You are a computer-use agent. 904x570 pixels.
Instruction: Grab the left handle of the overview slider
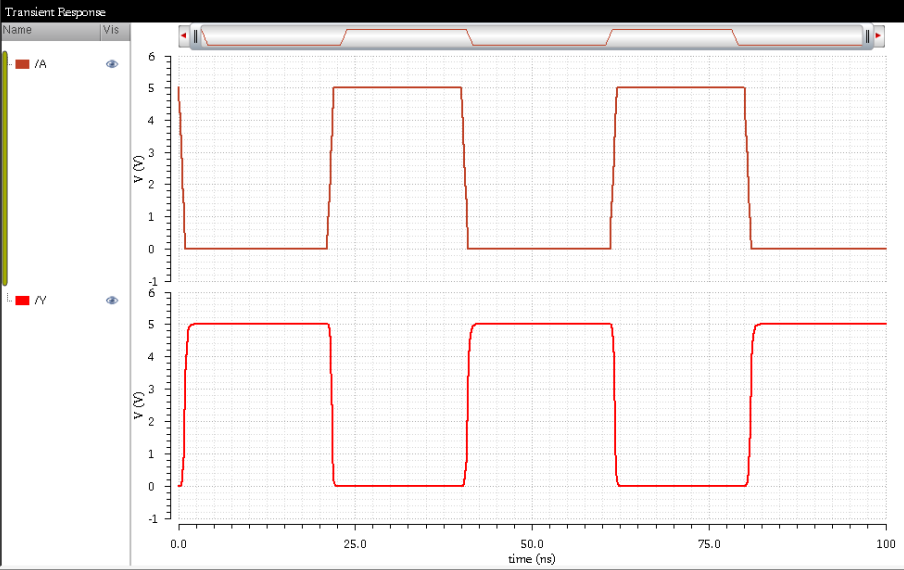click(196, 37)
